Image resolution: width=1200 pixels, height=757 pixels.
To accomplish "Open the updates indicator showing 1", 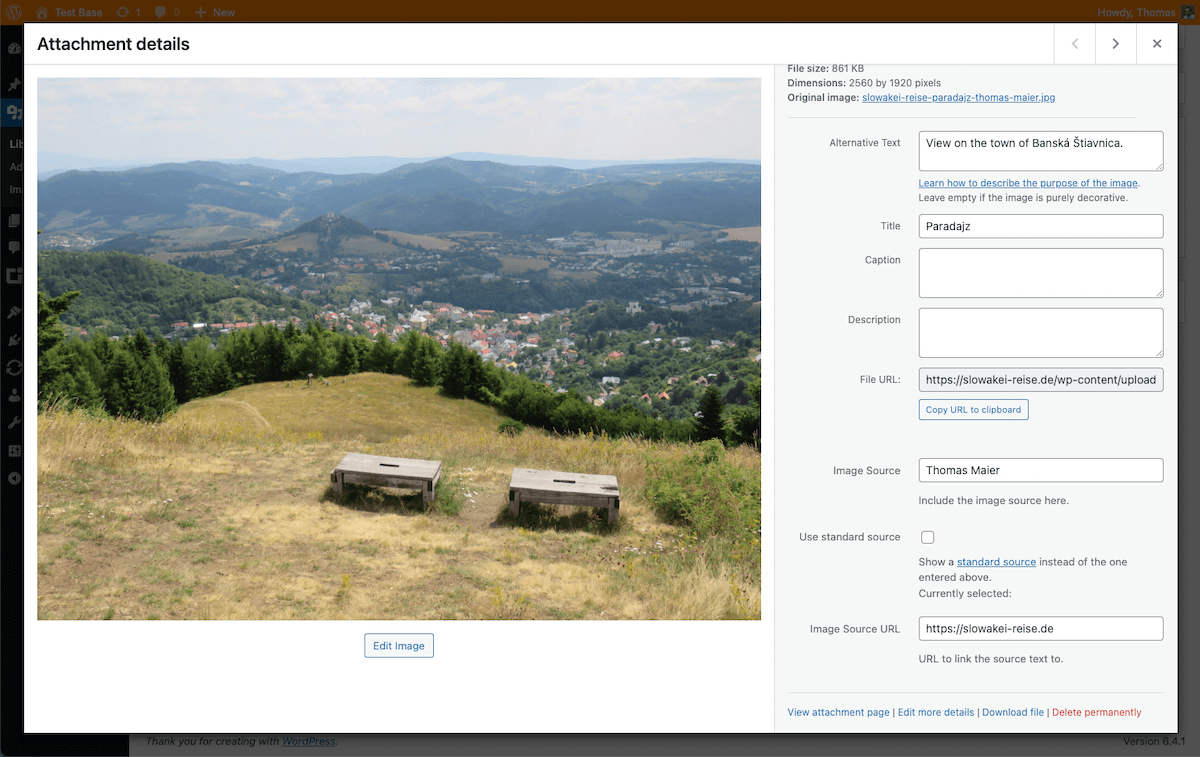I will 128,12.
